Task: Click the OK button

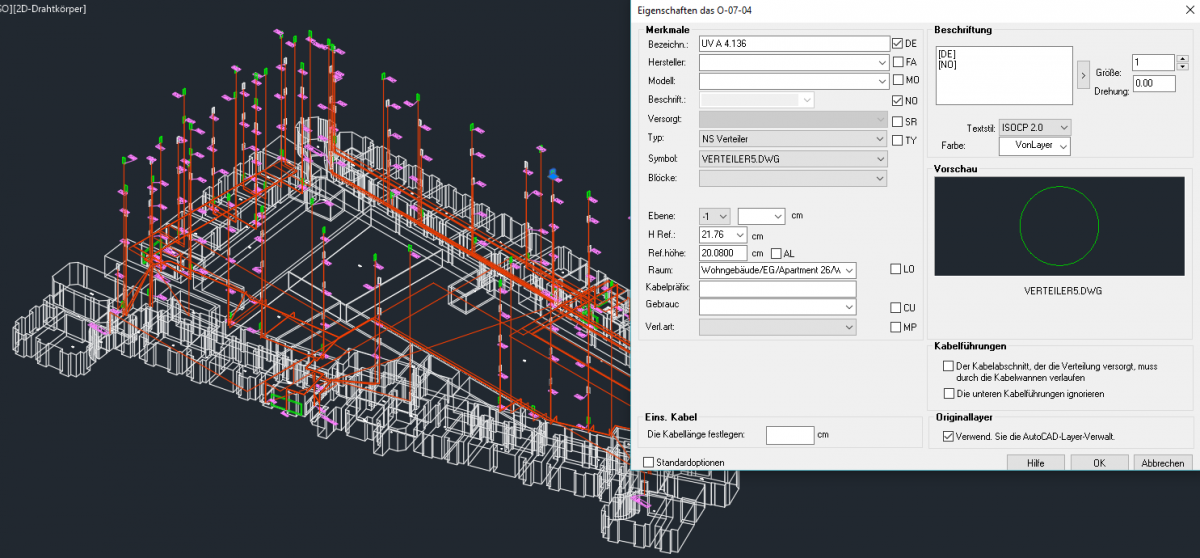Action: [1099, 463]
